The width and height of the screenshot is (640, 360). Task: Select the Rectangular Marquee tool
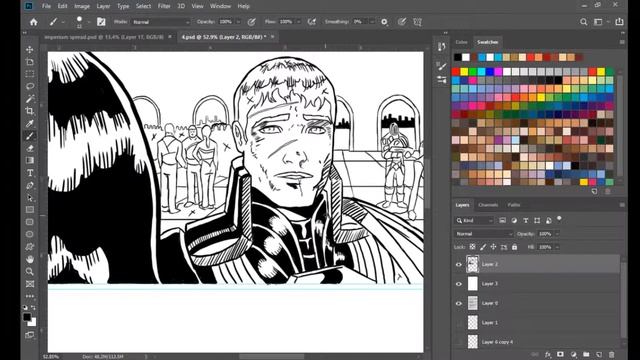(30, 74)
